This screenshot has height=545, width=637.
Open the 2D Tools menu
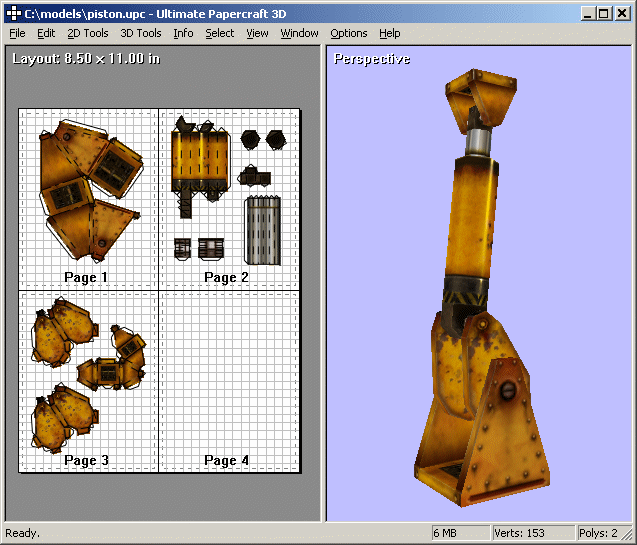click(x=88, y=33)
